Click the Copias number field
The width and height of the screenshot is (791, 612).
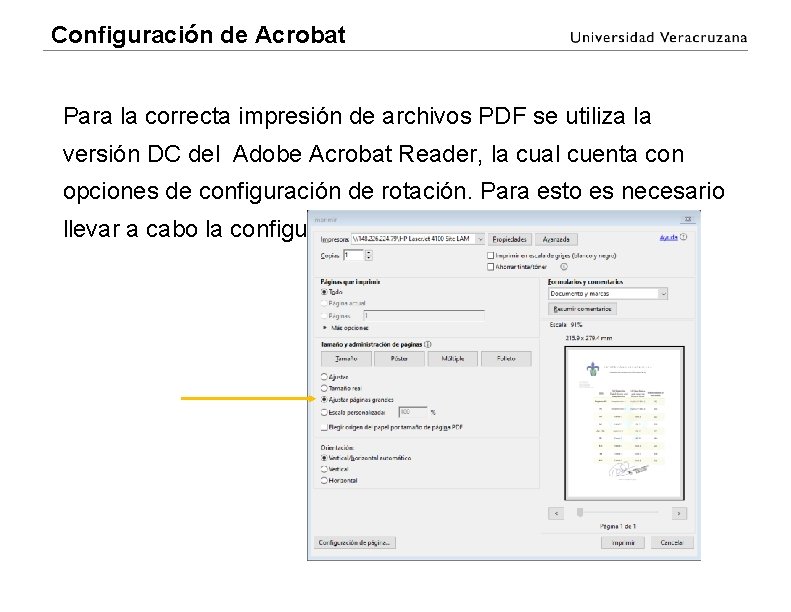[x=354, y=255]
